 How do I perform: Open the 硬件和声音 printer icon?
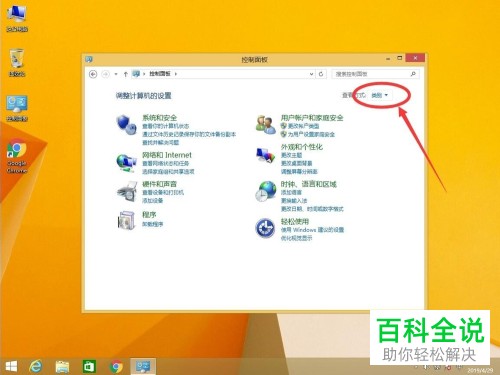pos(127,191)
